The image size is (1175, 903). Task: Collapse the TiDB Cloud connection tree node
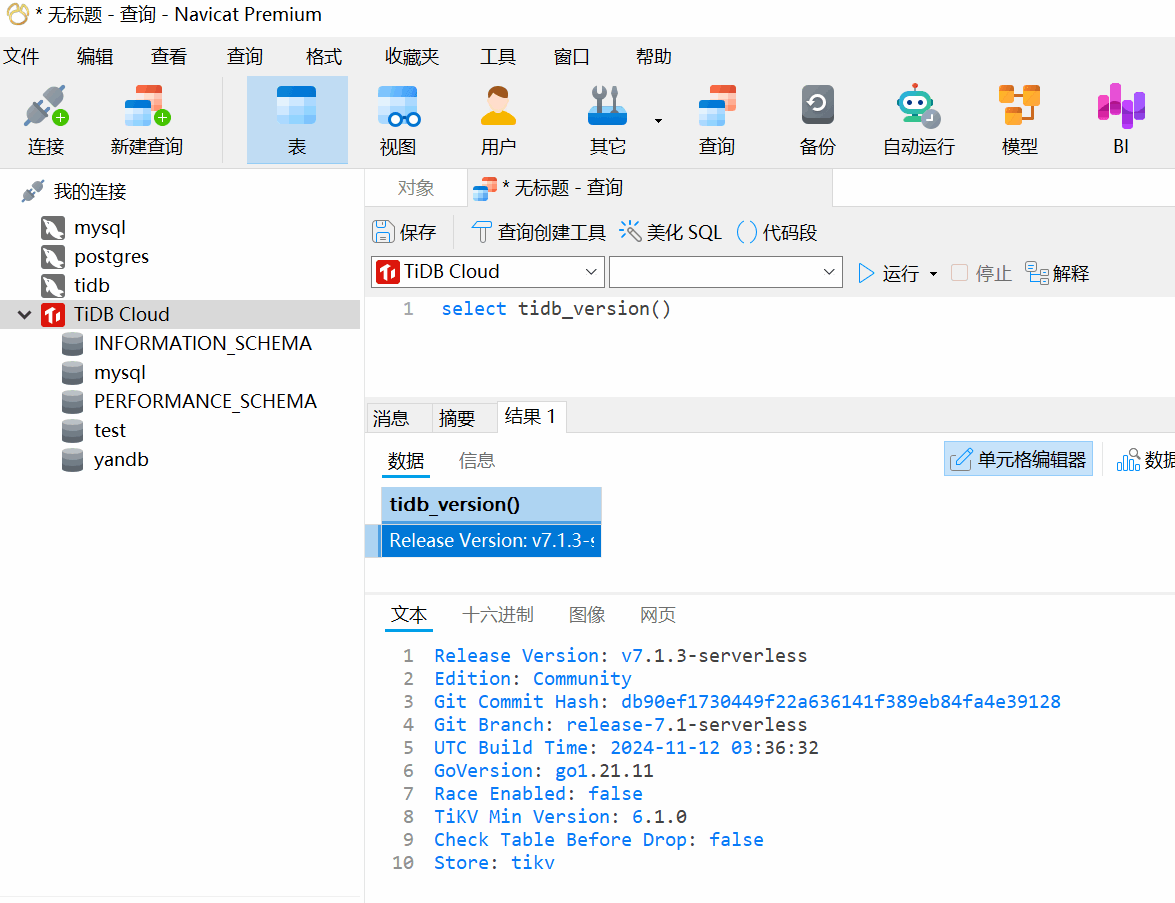pos(24,315)
